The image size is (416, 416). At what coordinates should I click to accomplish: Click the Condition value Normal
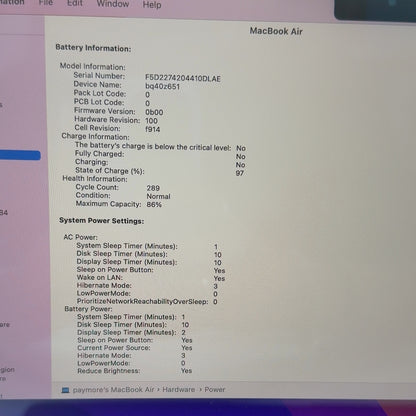[158, 196]
